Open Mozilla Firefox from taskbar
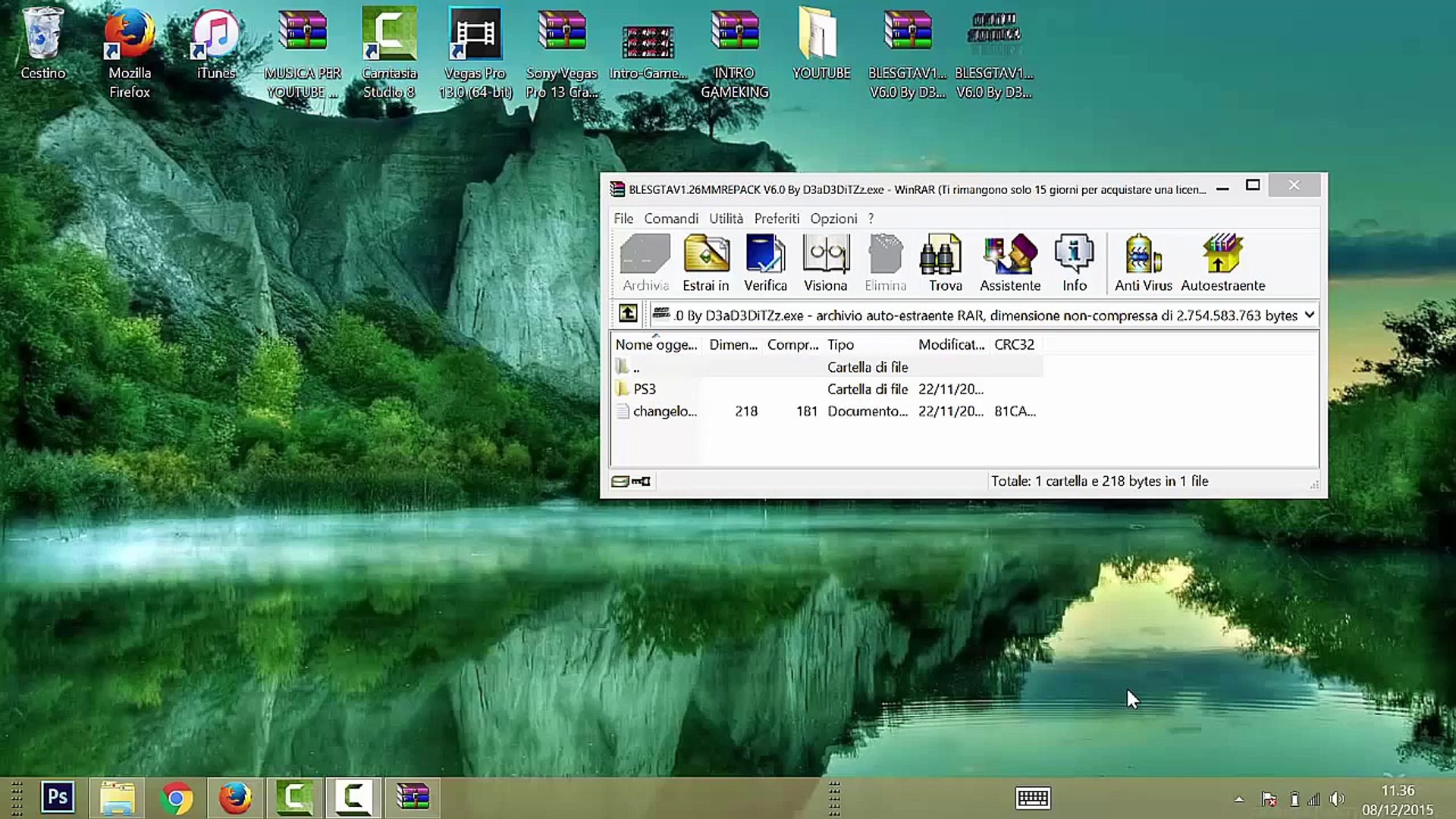The width and height of the screenshot is (1456, 819). point(236,797)
